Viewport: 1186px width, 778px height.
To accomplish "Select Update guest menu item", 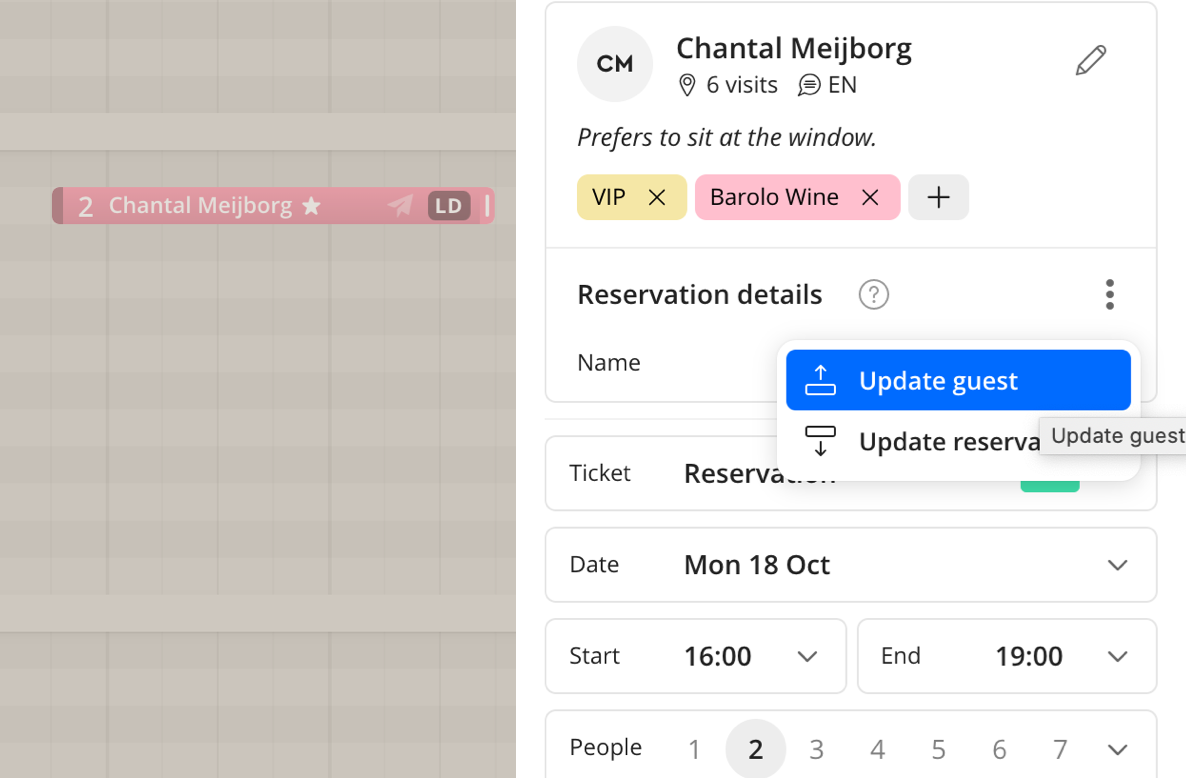I will [x=958, y=380].
